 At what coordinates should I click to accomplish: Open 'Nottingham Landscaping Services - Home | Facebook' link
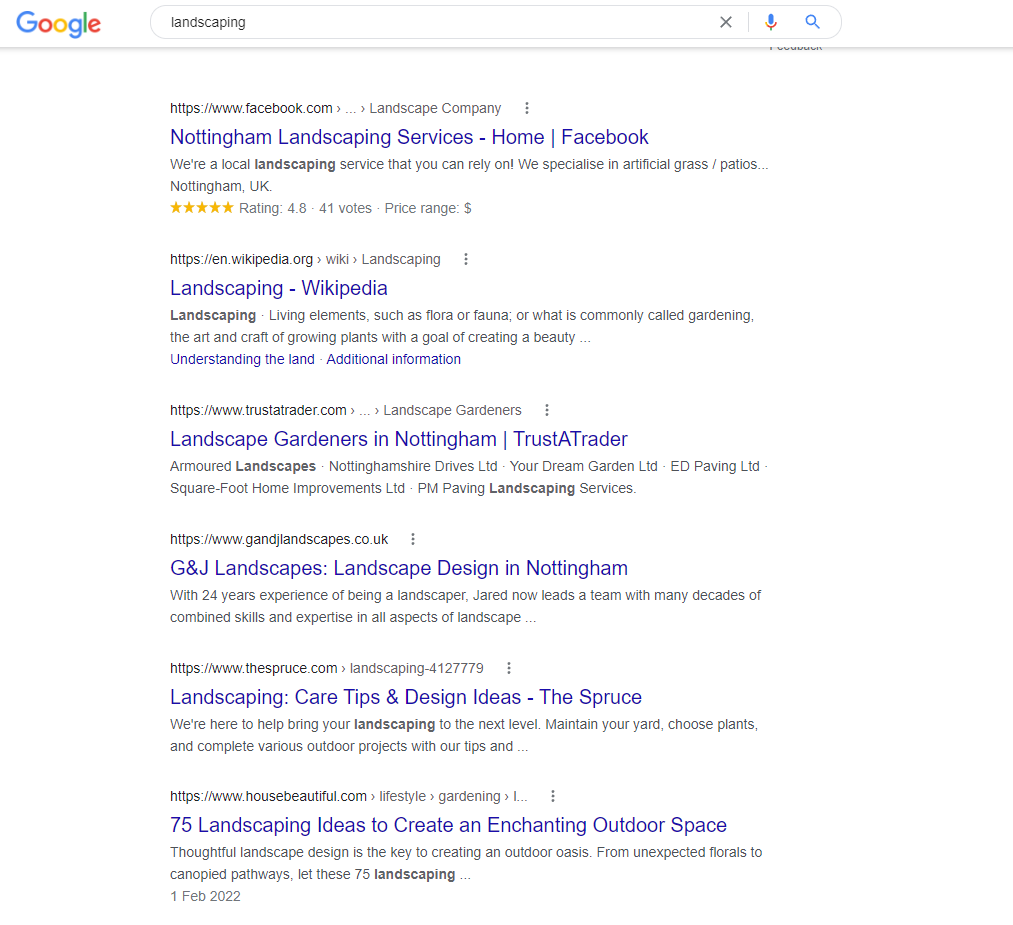point(409,137)
